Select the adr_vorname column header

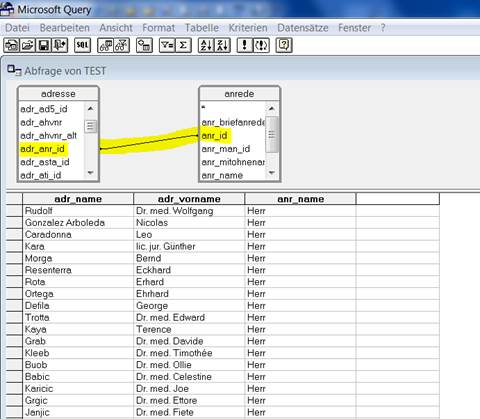click(189, 199)
